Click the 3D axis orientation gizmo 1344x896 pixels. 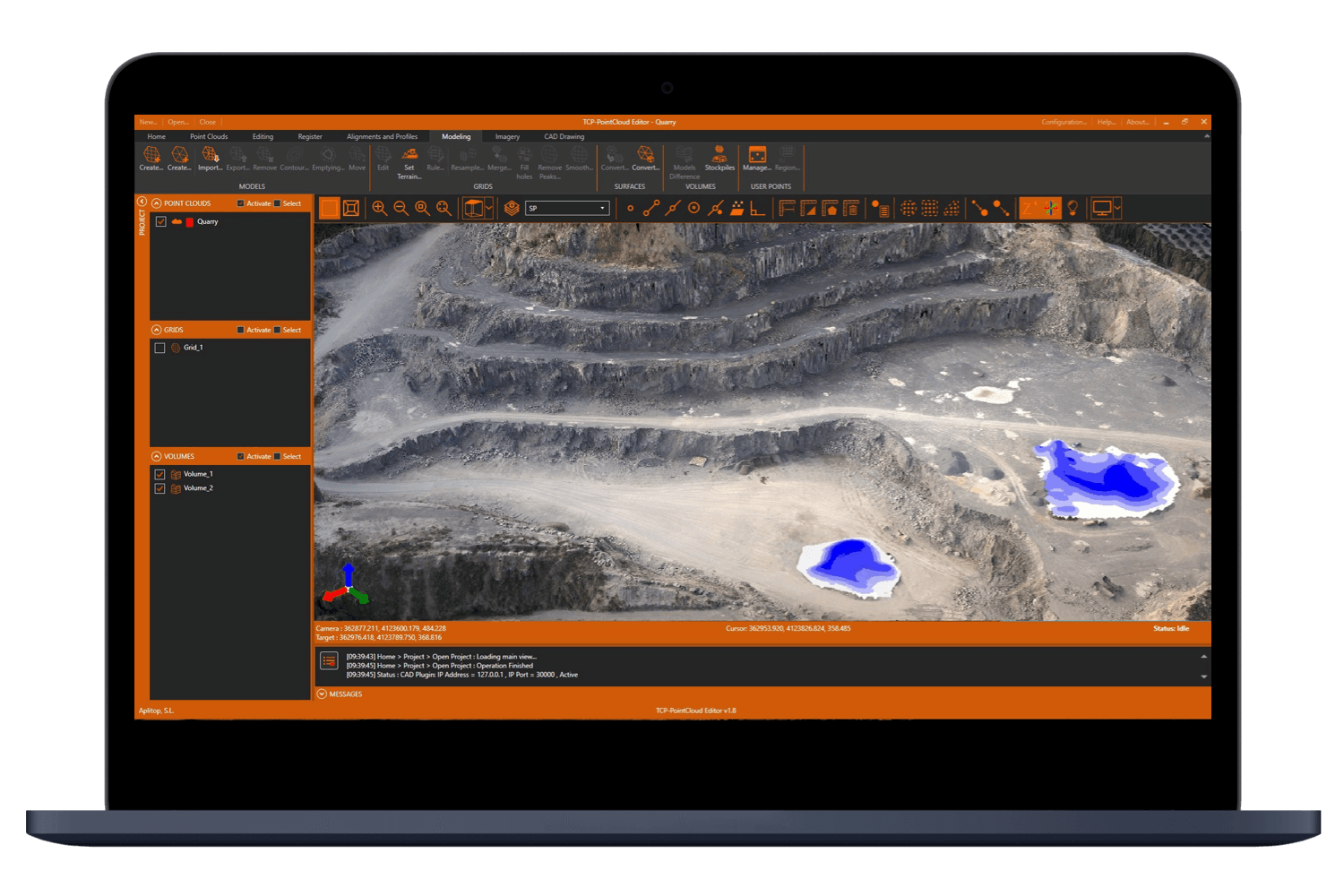(347, 583)
